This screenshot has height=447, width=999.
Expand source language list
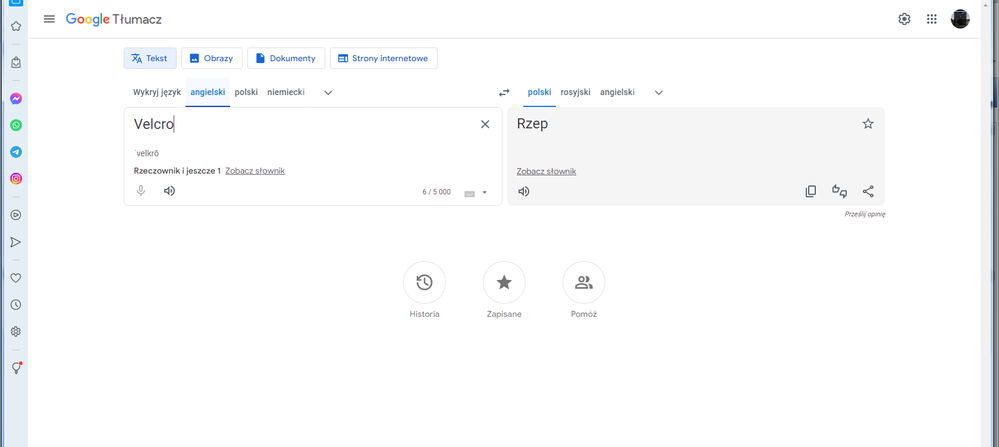tap(328, 92)
